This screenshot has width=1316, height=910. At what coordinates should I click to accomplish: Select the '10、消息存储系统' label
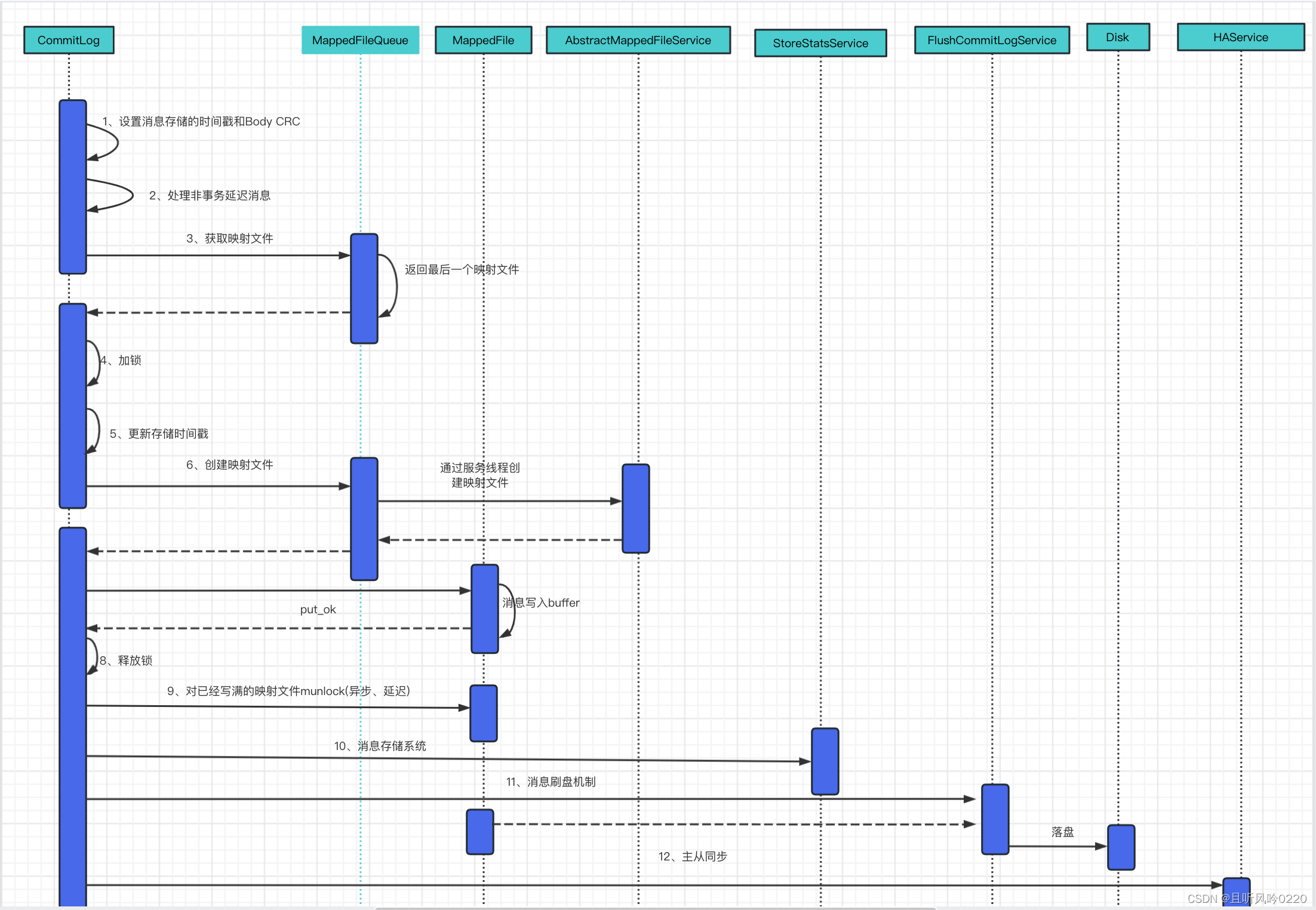(x=380, y=746)
